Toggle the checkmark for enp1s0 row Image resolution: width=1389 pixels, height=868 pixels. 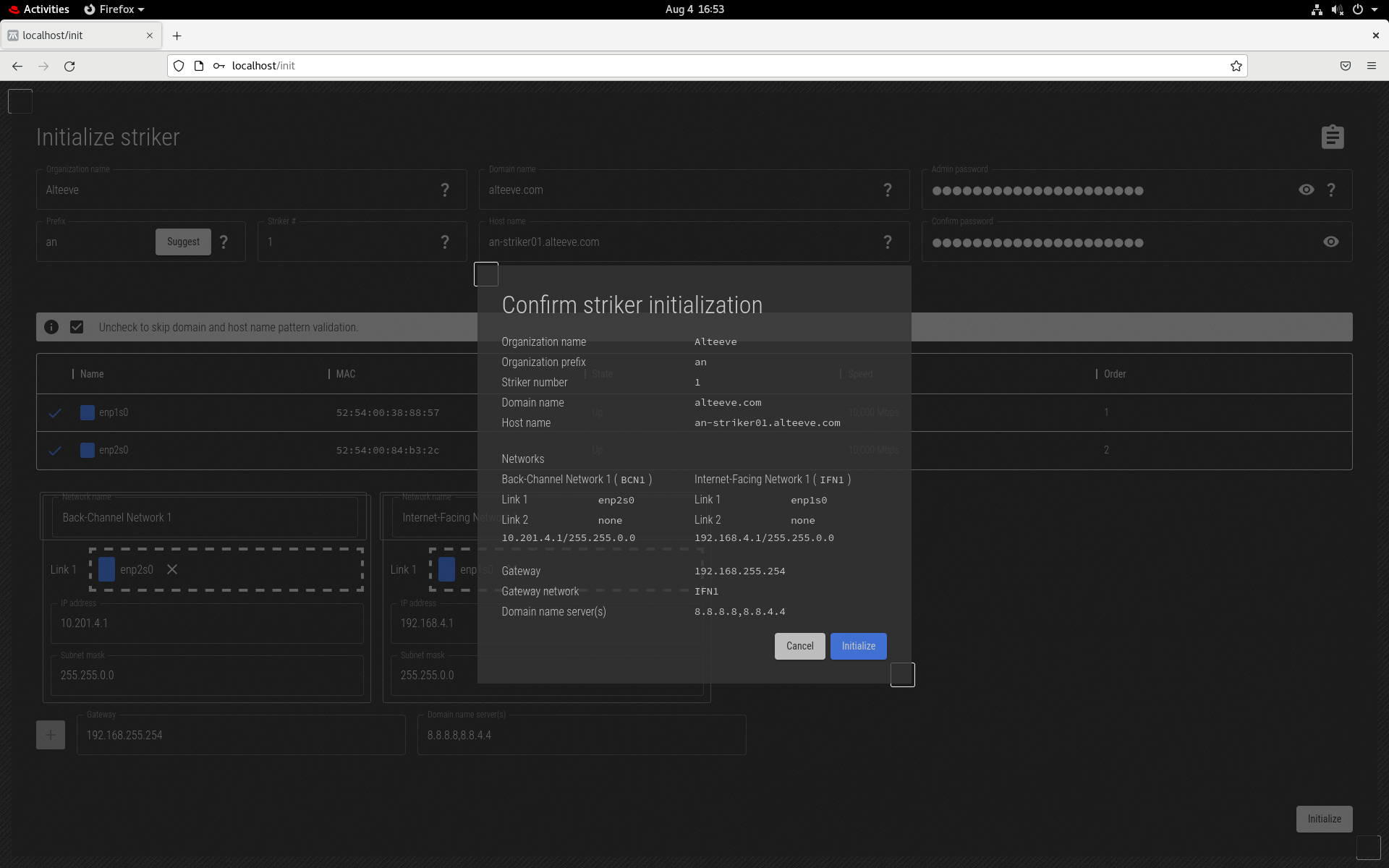click(x=55, y=412)
